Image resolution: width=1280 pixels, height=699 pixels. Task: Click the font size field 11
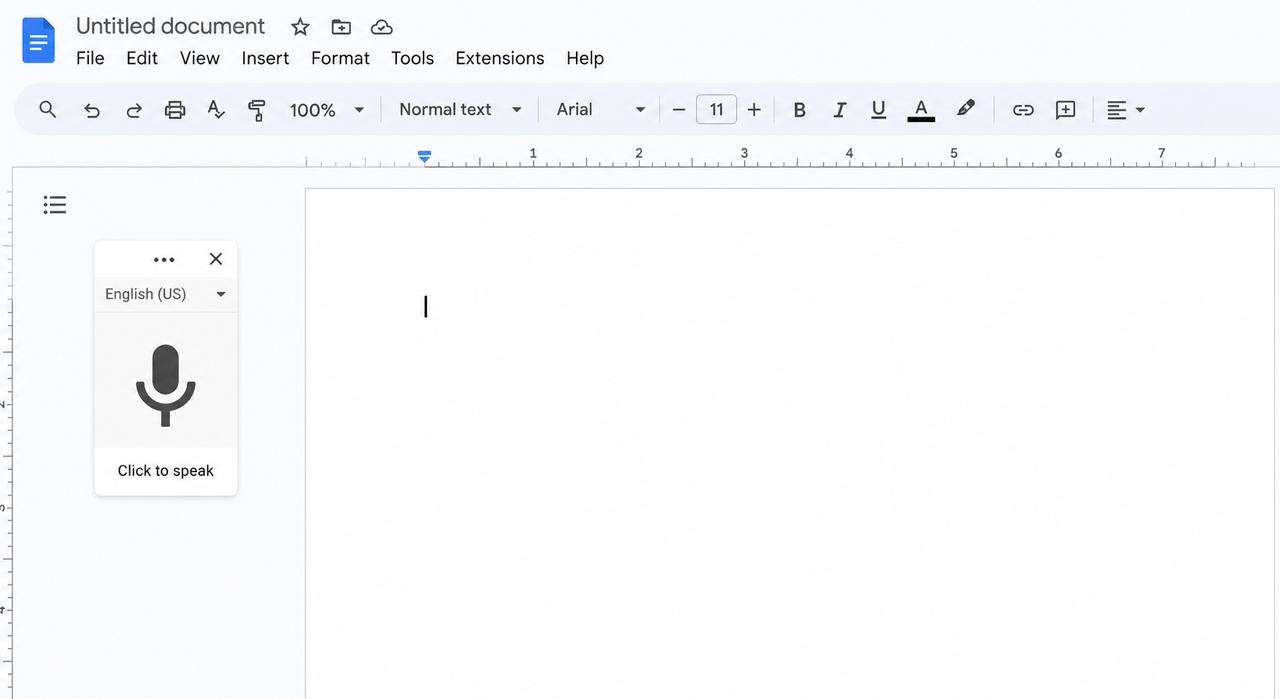pos(716,110)
